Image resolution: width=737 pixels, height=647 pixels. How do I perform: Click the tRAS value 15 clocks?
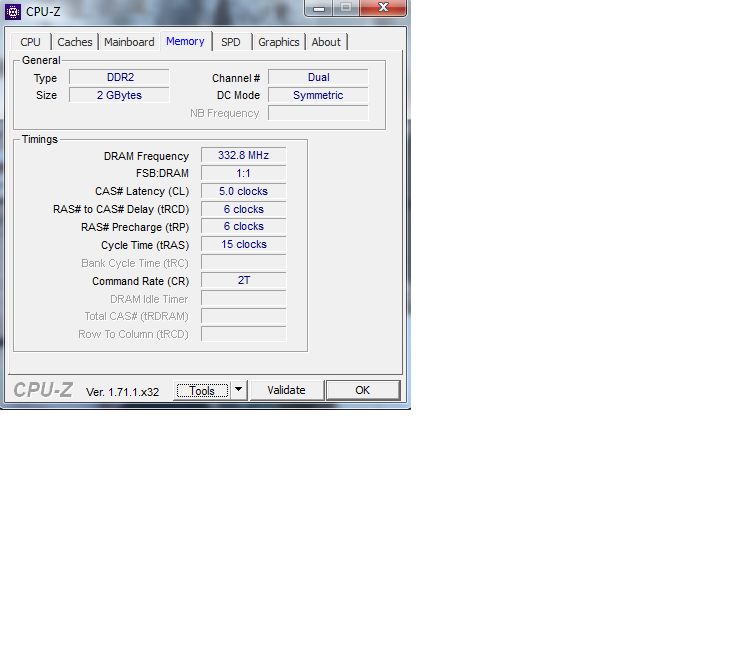[243, 244]
